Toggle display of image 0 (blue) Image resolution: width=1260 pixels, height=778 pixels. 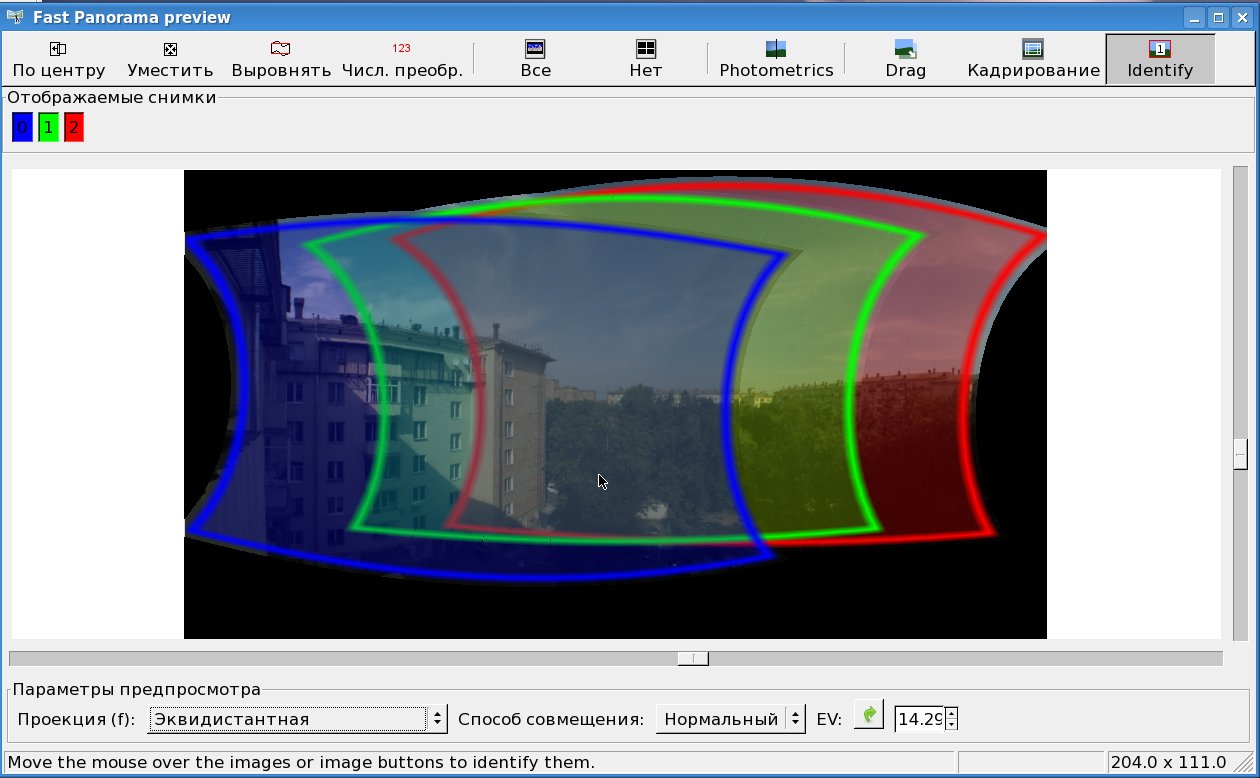point(22,128)
